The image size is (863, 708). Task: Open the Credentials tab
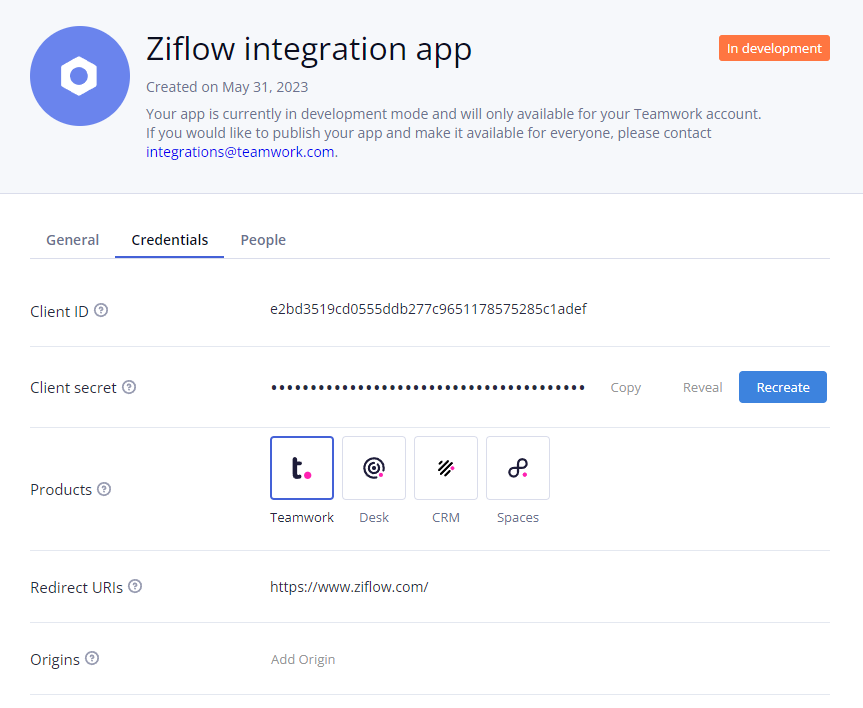[x=170, y=240]
